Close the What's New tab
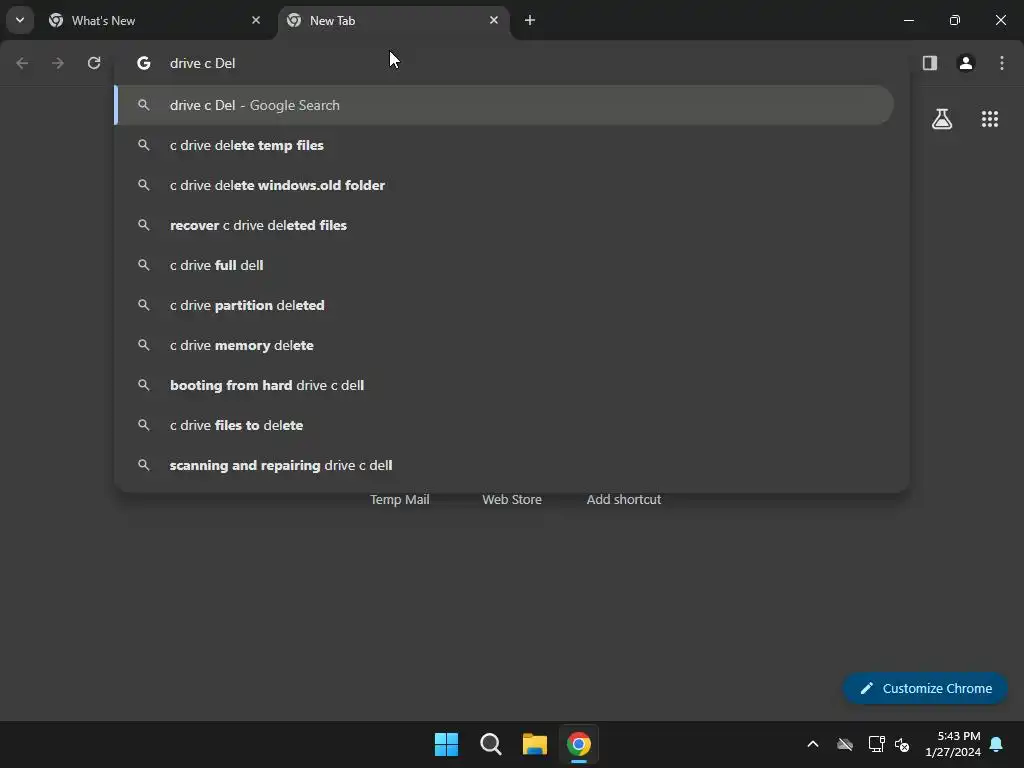This screenshot has width=1024, height=768. click(x=256, y=20)
